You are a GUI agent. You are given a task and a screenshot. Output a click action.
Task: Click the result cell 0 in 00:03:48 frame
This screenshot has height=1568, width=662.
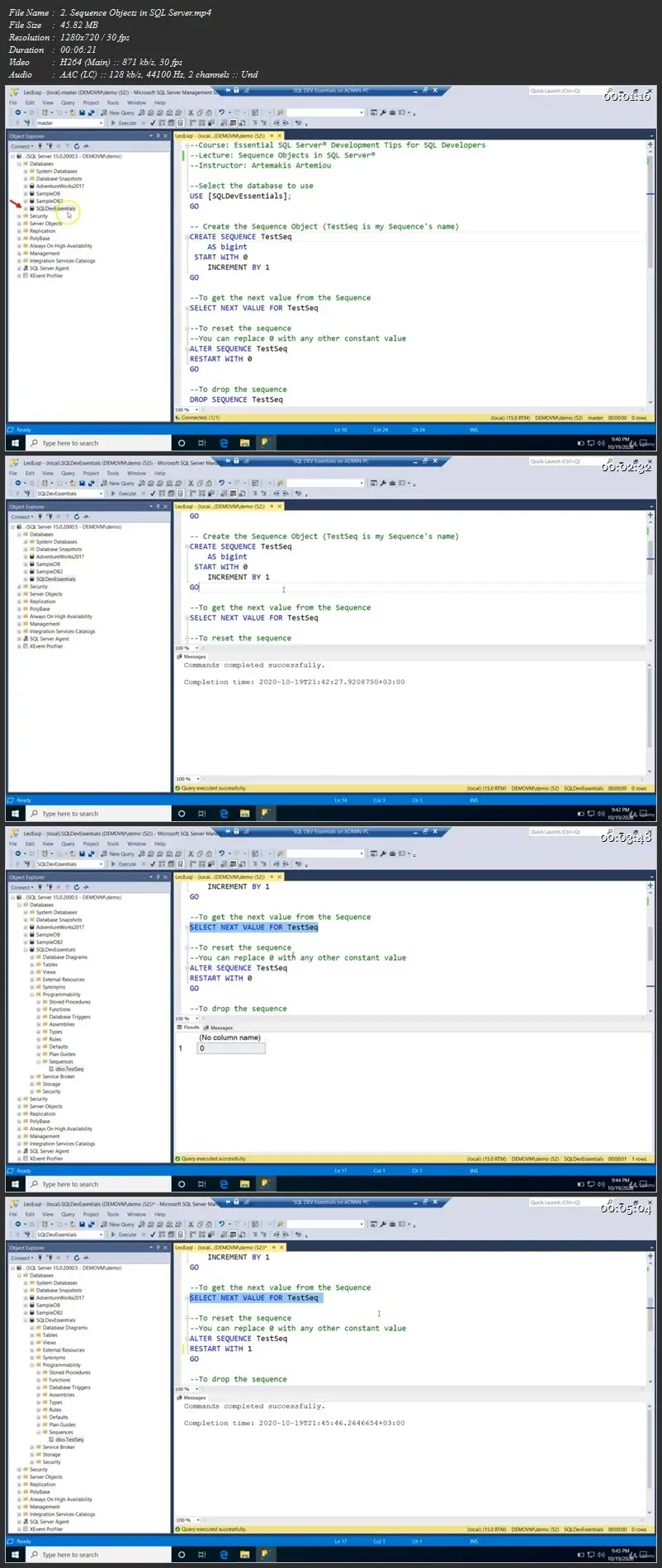[231, 1048]
